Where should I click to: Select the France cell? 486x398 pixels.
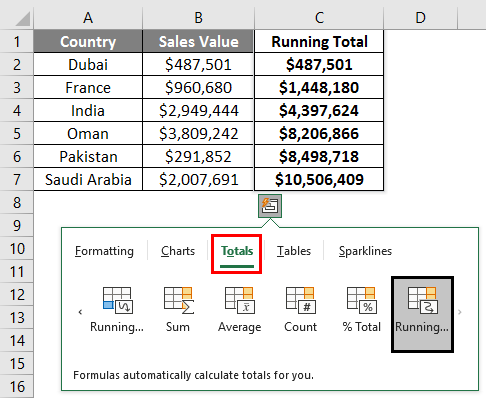coord(88,87)
